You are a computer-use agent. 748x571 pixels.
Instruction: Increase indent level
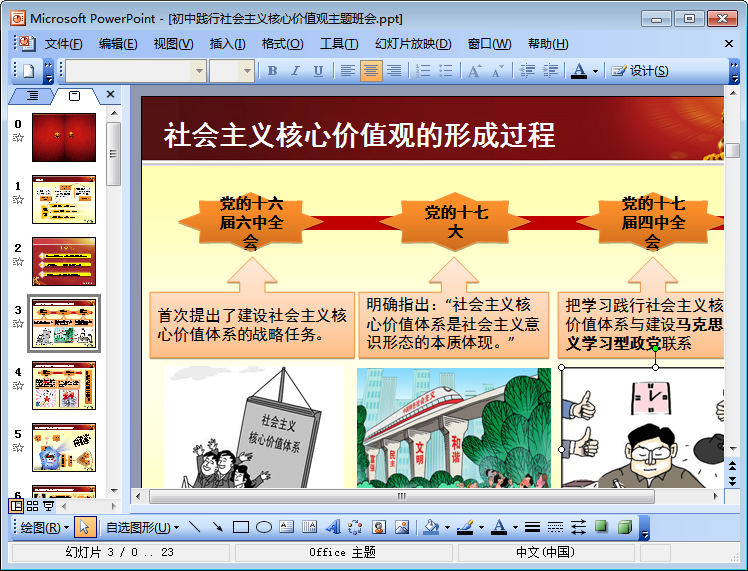(550, 71)
